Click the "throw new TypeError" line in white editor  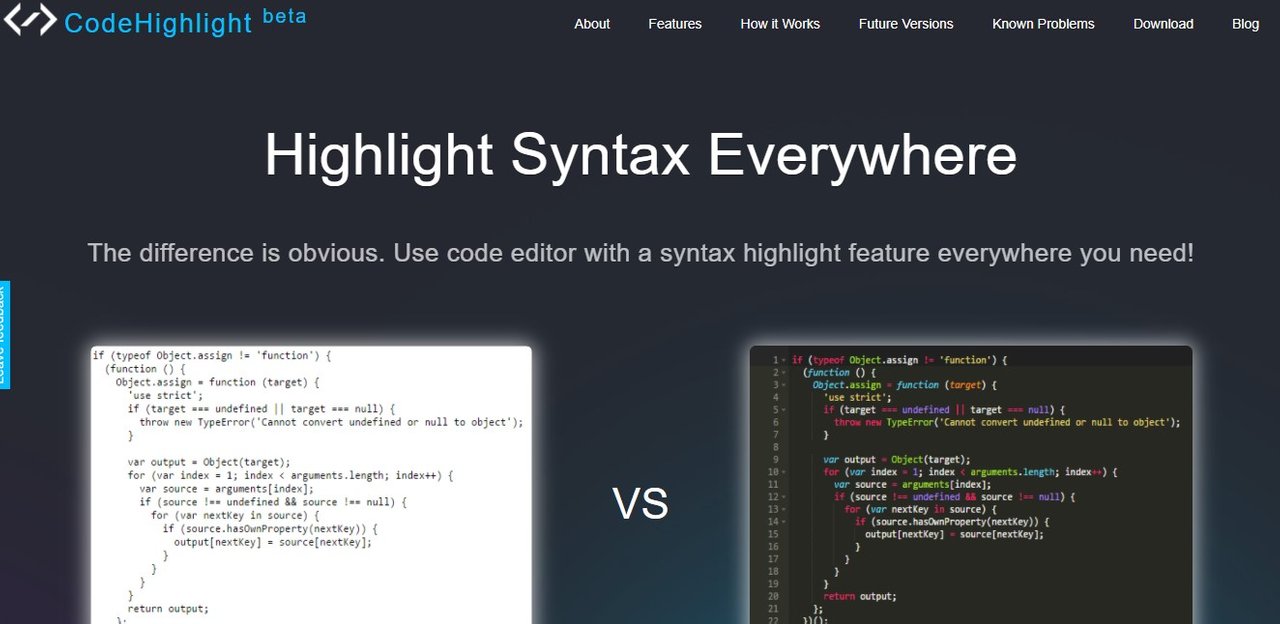tap(331, 422)
